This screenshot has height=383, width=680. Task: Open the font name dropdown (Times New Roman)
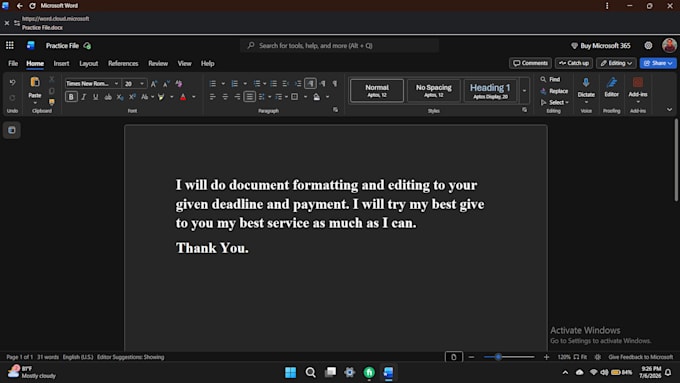[116, 84]
